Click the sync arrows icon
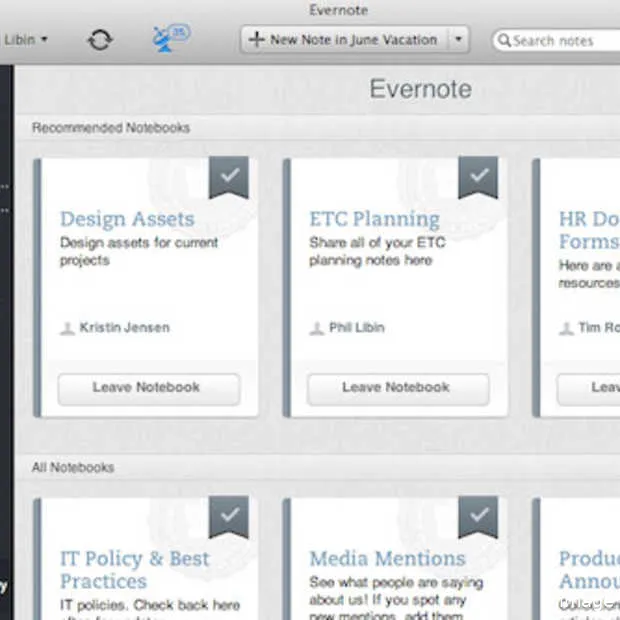 [100, 40]
